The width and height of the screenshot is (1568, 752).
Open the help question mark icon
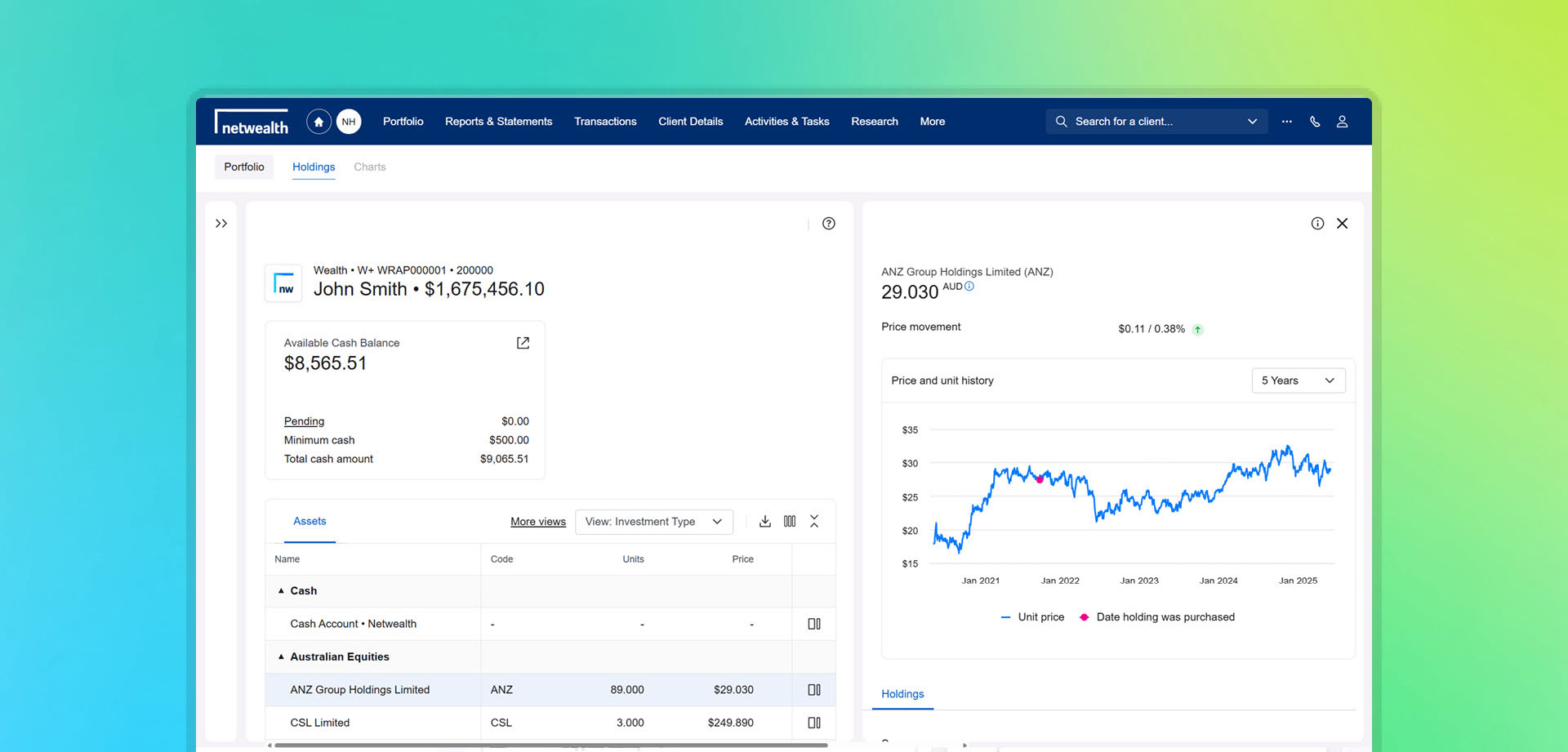[x=829, y=224]
